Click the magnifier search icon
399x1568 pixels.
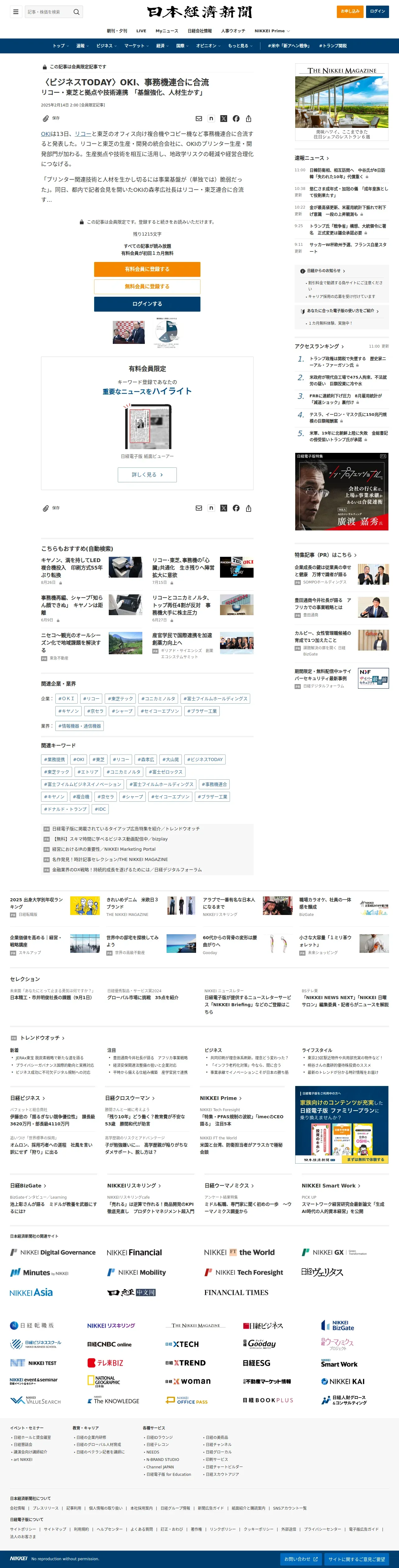click(76, 11)
